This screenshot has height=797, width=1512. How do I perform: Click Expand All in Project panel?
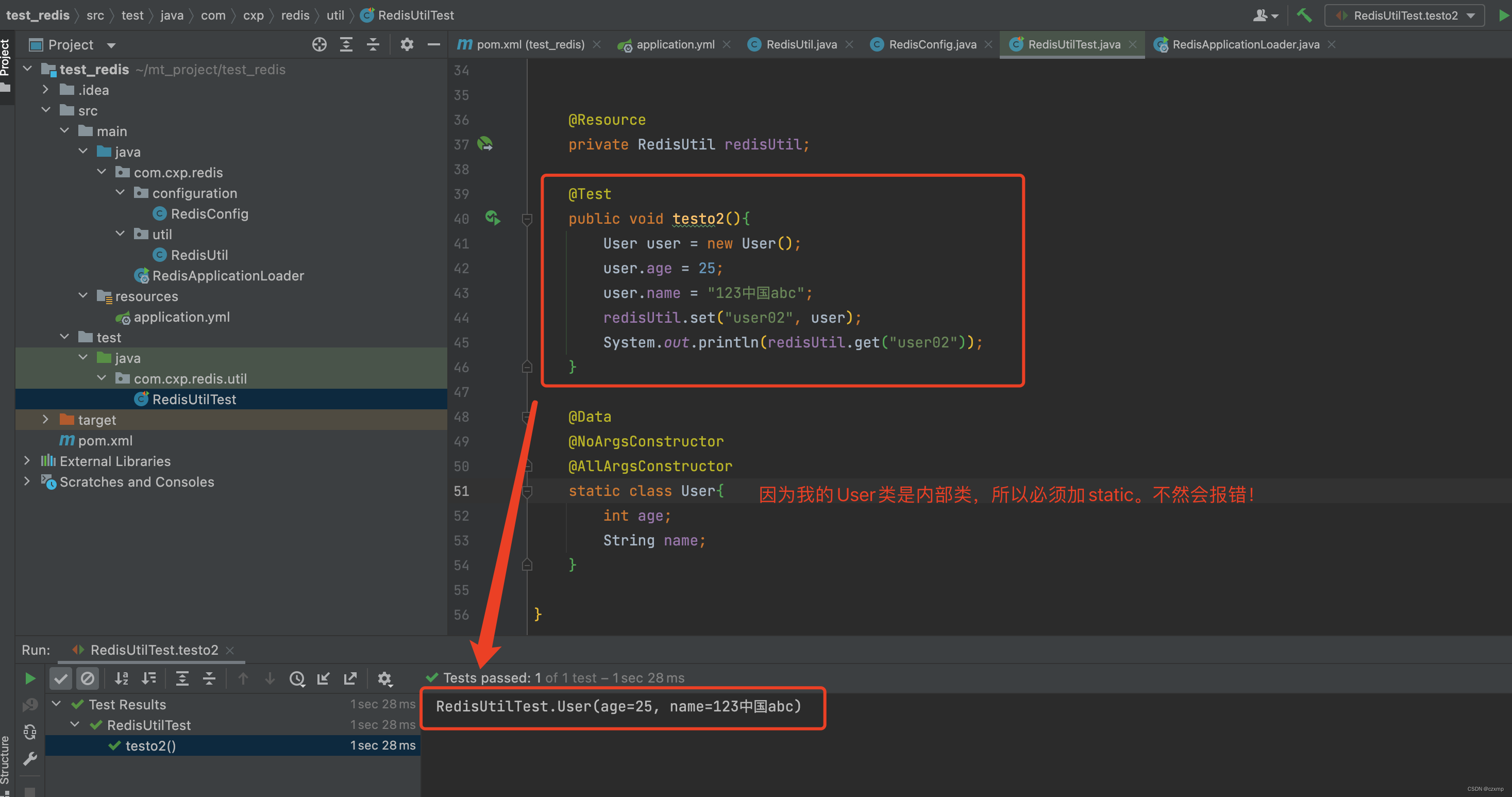click(346, 45)
